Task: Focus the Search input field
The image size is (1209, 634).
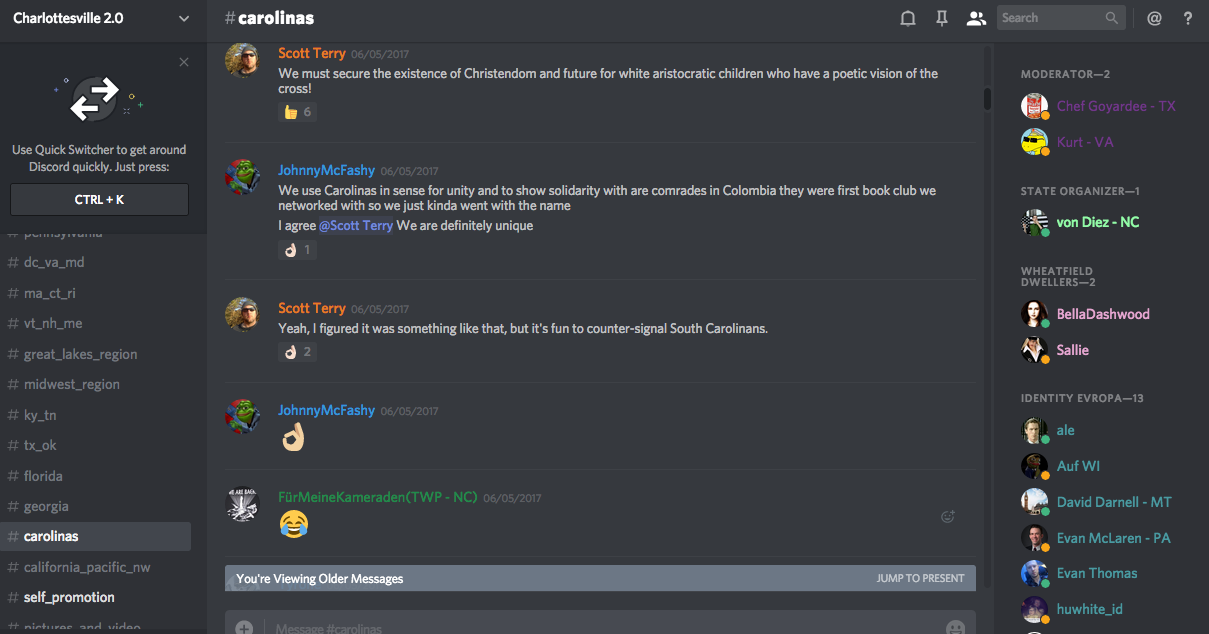Action: click(x=1050, y=18)
